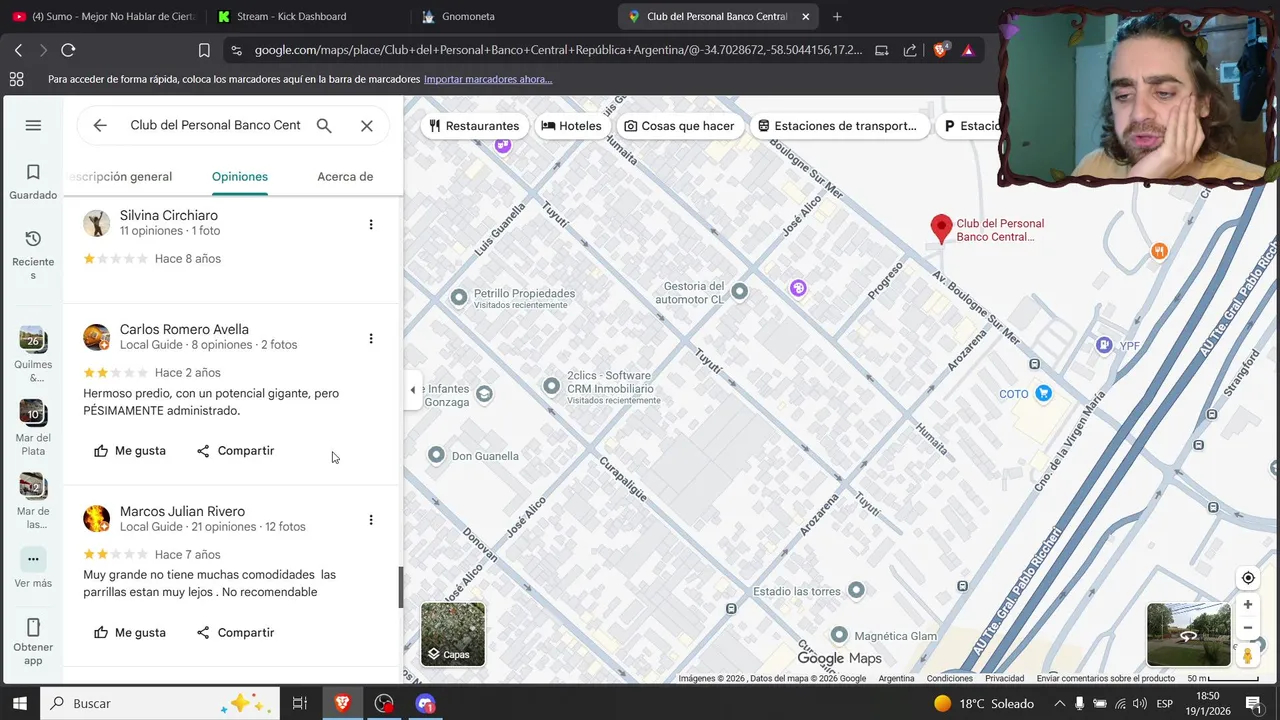Screen dimensions: 1280x720
Task: Like Marcos Julian Rivero's review
Action: pos(130,633)
